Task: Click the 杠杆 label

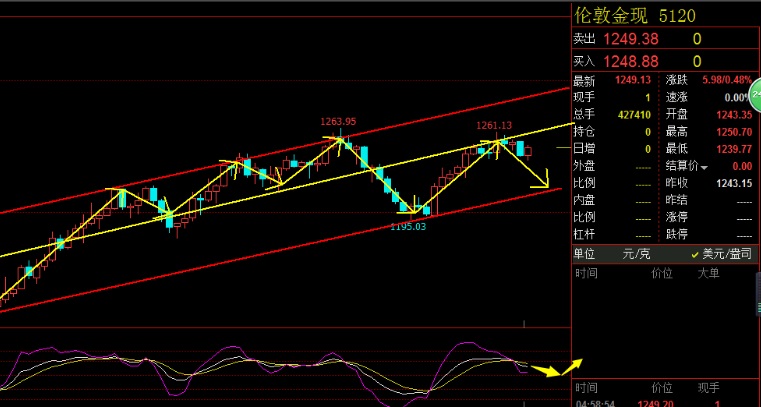Action: 584,234
